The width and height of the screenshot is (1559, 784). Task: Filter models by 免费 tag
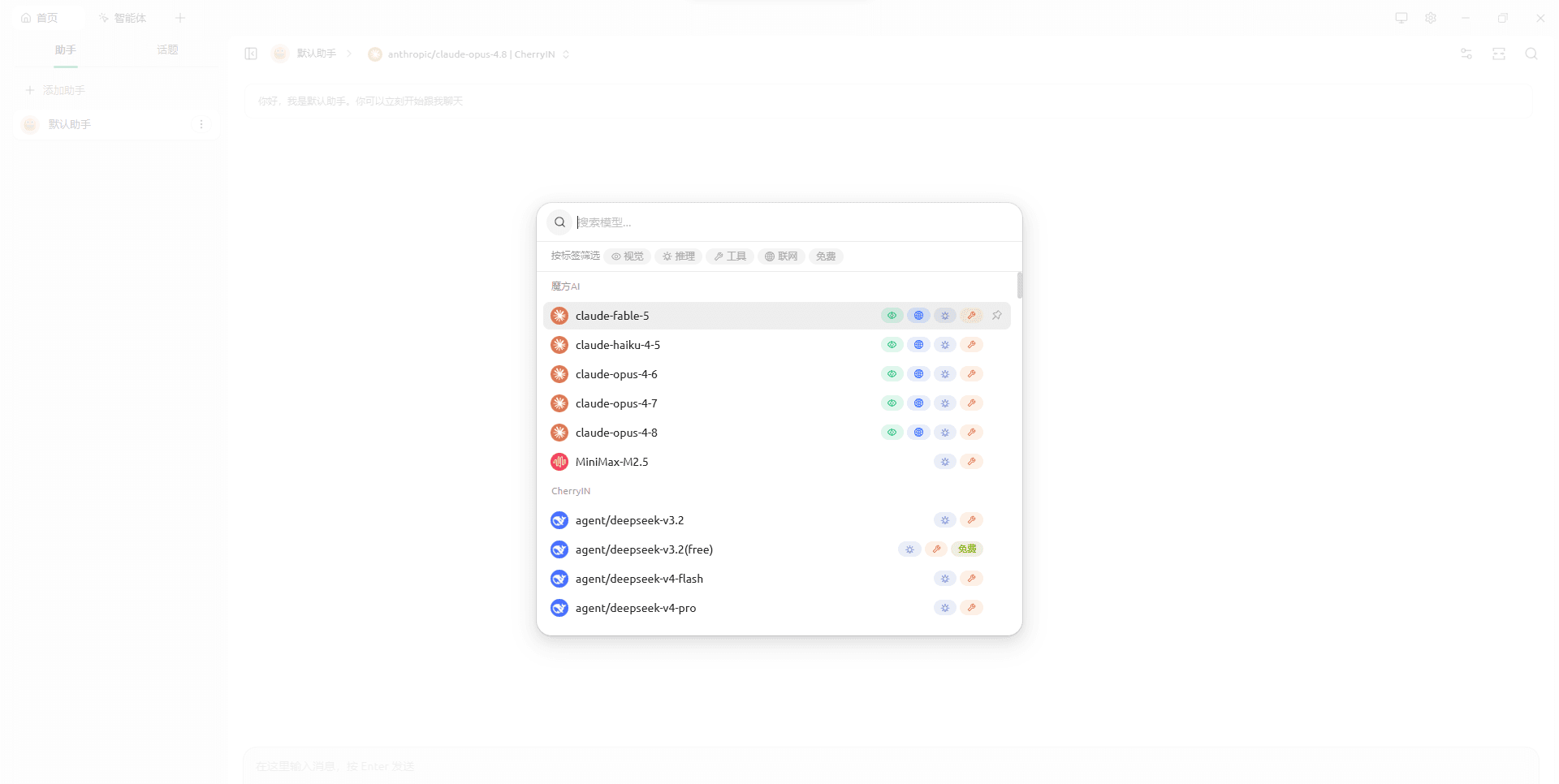826,256
